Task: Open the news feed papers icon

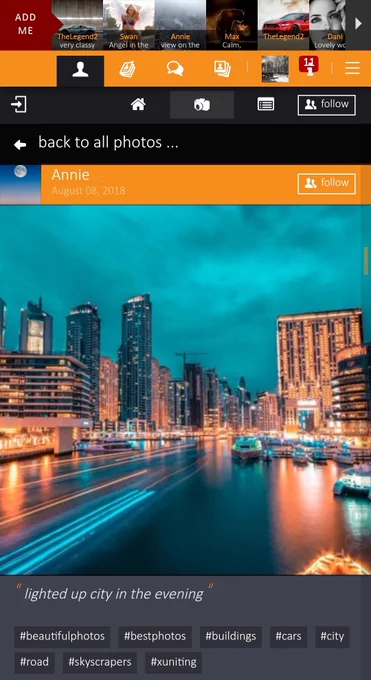Action: tap(128, 69)
